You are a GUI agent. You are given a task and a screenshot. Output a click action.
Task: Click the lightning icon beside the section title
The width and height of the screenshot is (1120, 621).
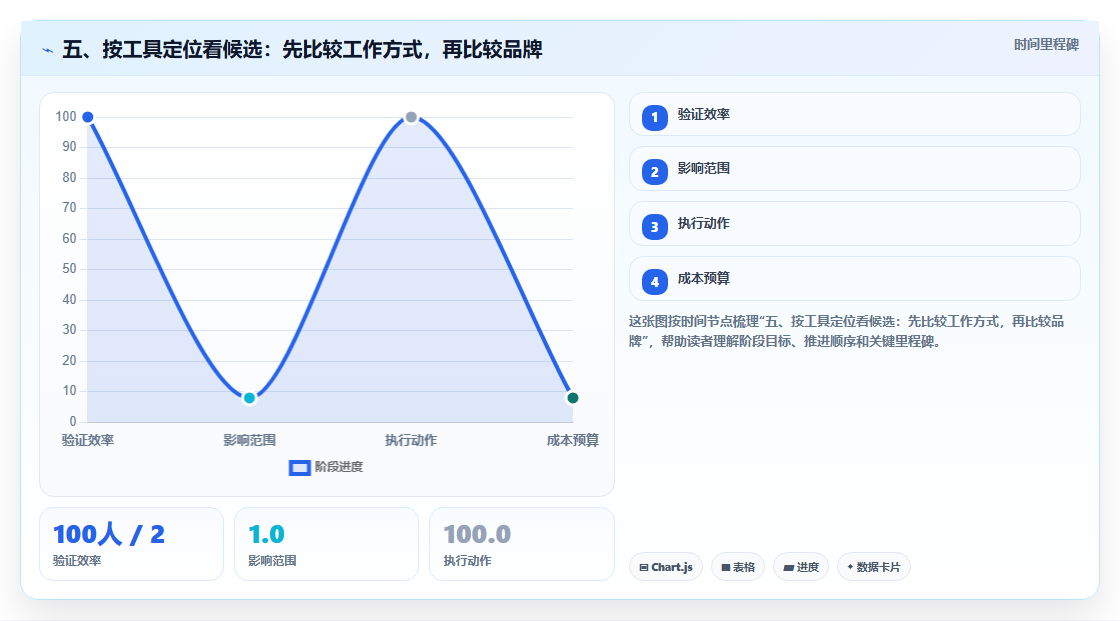coord(47,50)
